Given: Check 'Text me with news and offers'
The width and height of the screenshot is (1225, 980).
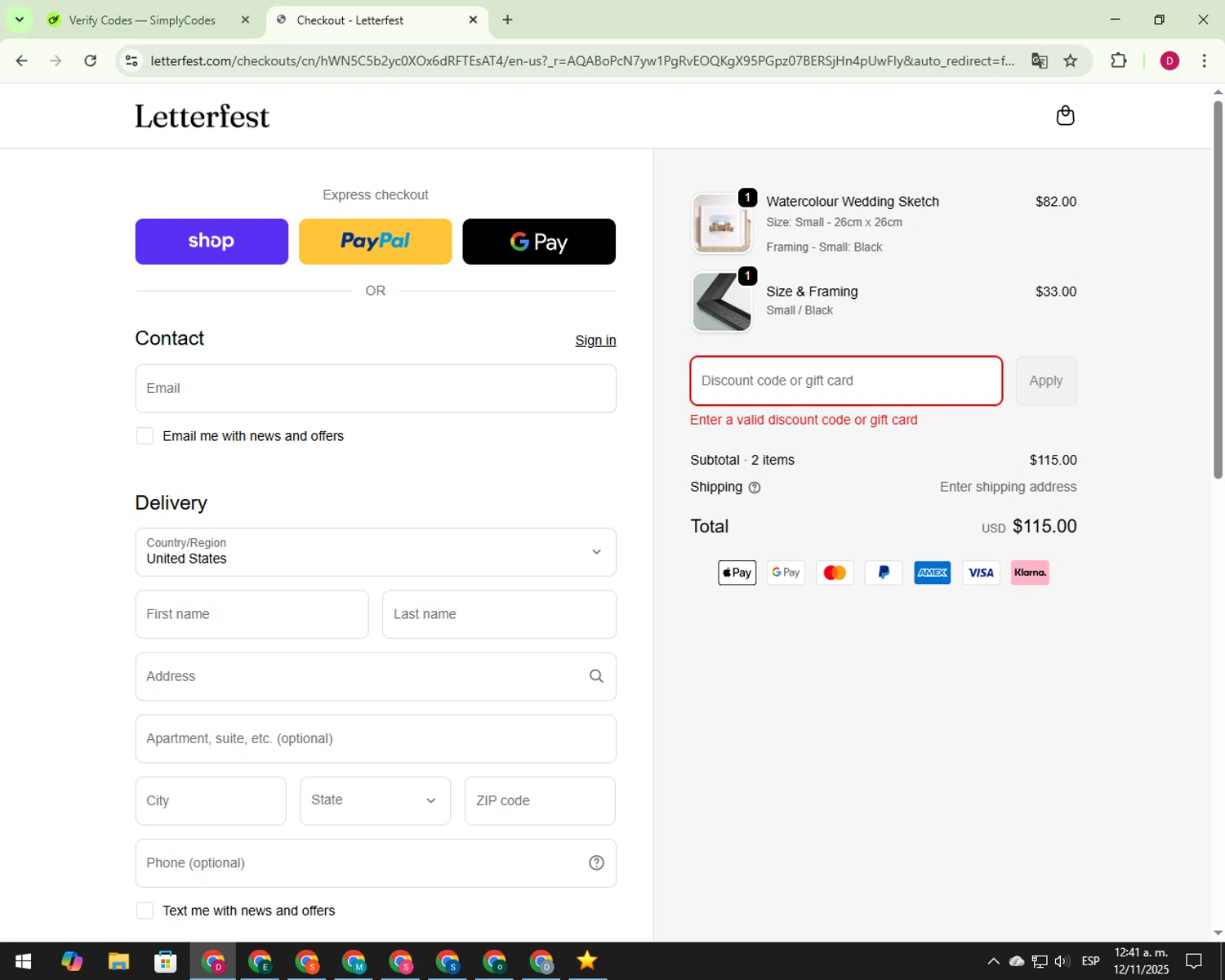Looking at the screenshot, I should point(145,911).
